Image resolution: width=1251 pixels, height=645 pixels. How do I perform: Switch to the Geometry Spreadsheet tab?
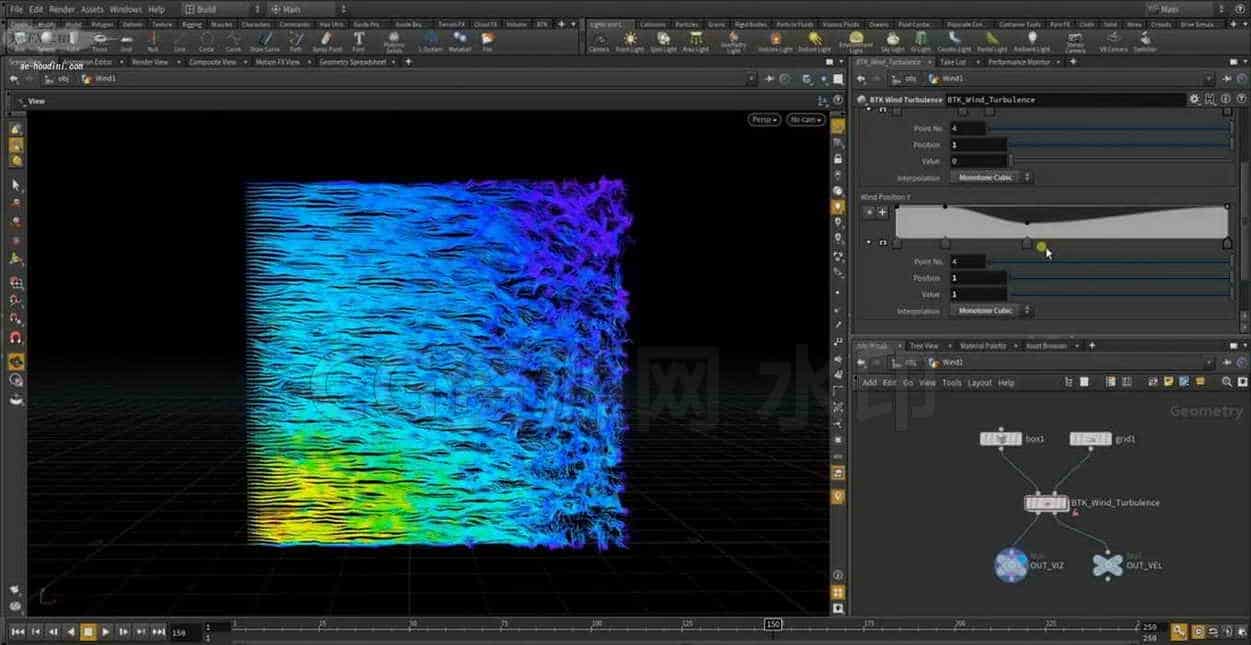coord(352,62)
